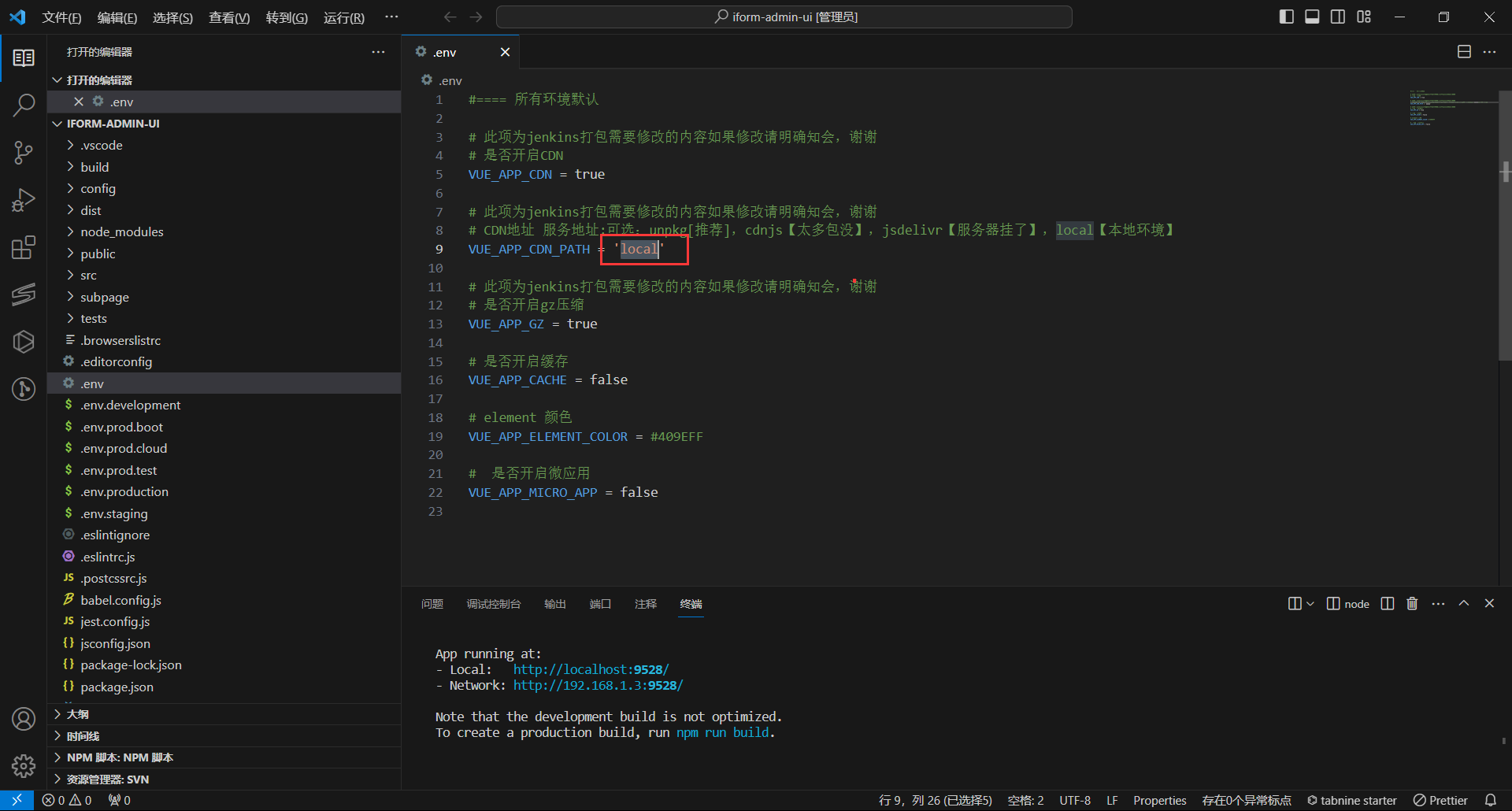This screenshot has width=1512, height=811.
Task: Open the 运行(R) menu
Action: coord(343,17)
